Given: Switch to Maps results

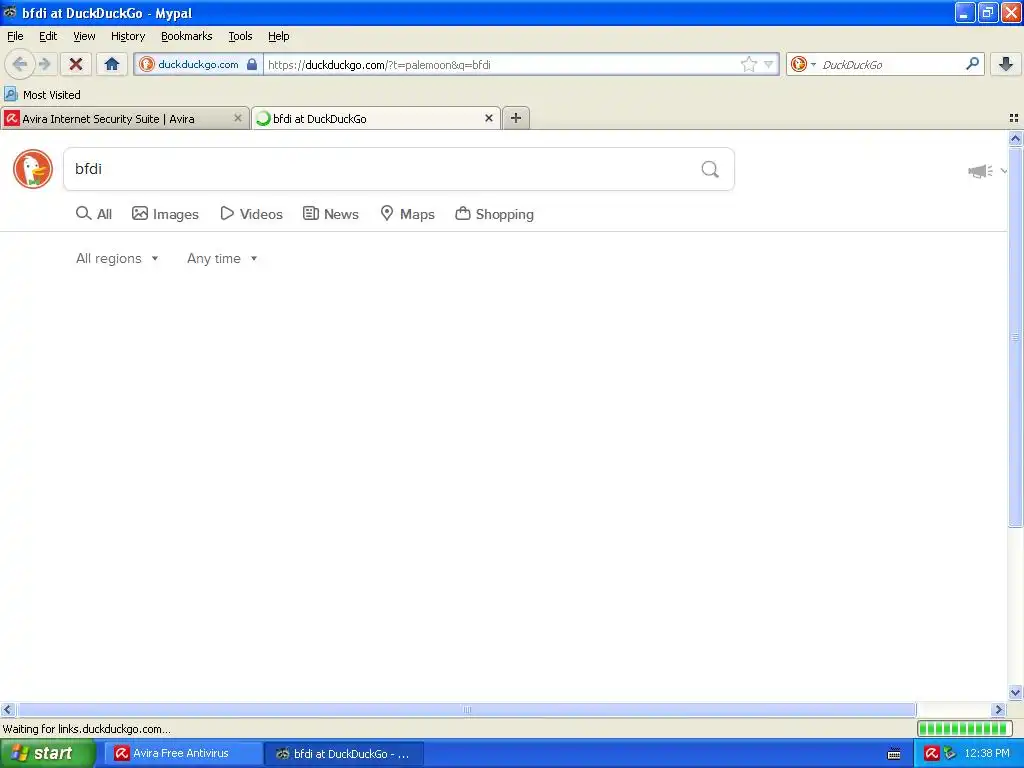Looking at the screenshot, I should [408, 214].
